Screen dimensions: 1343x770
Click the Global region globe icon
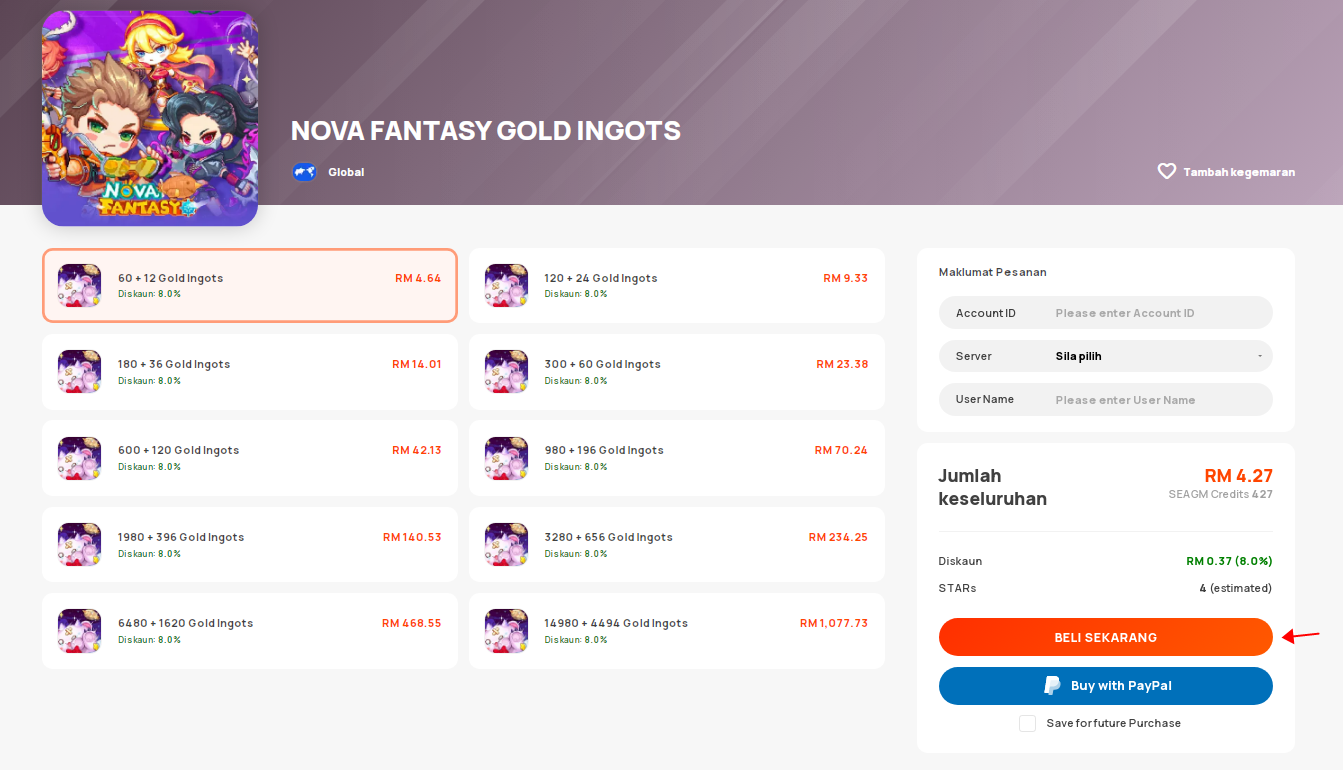point(305,172)
